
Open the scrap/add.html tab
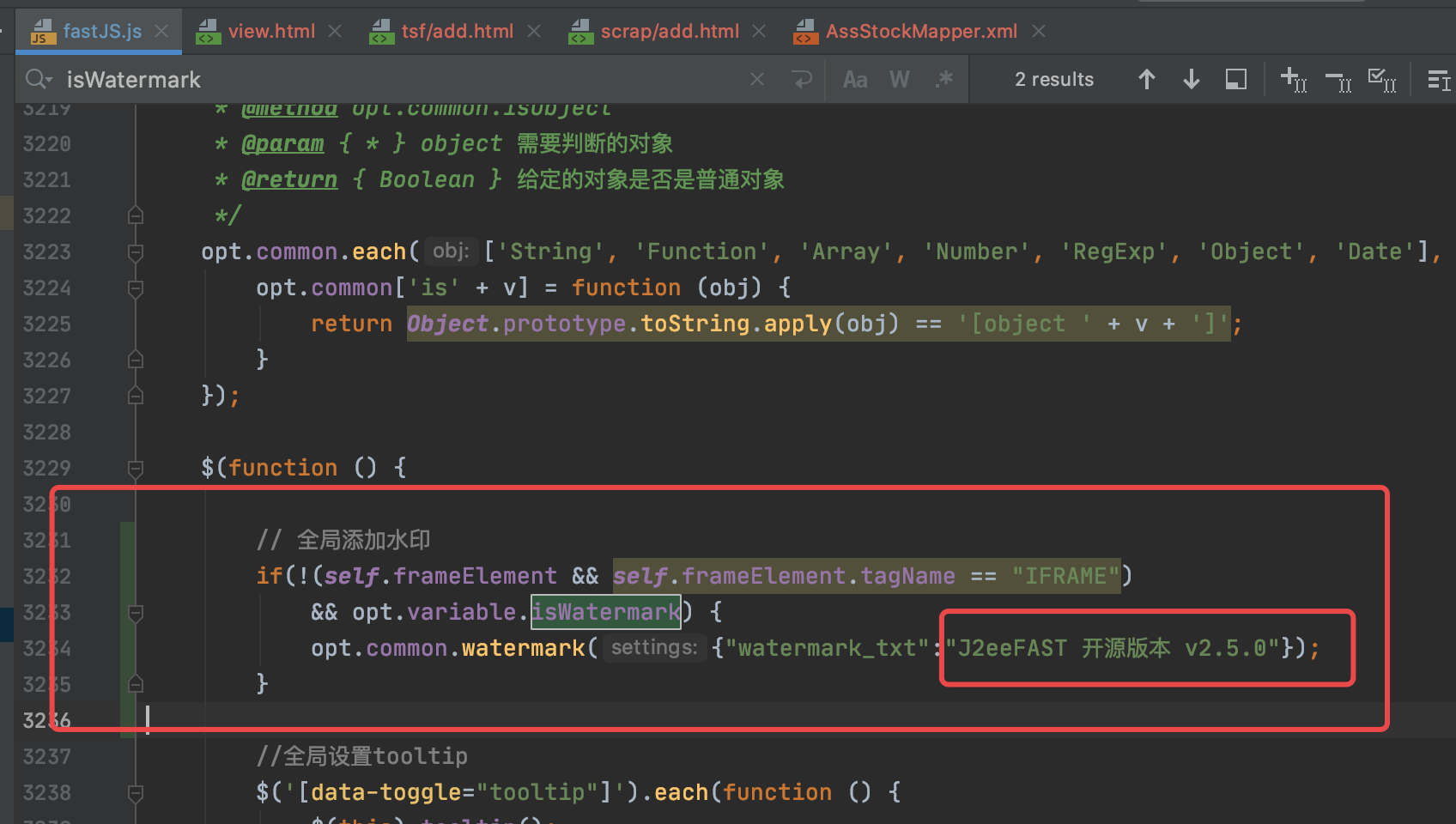coord(670,32)
